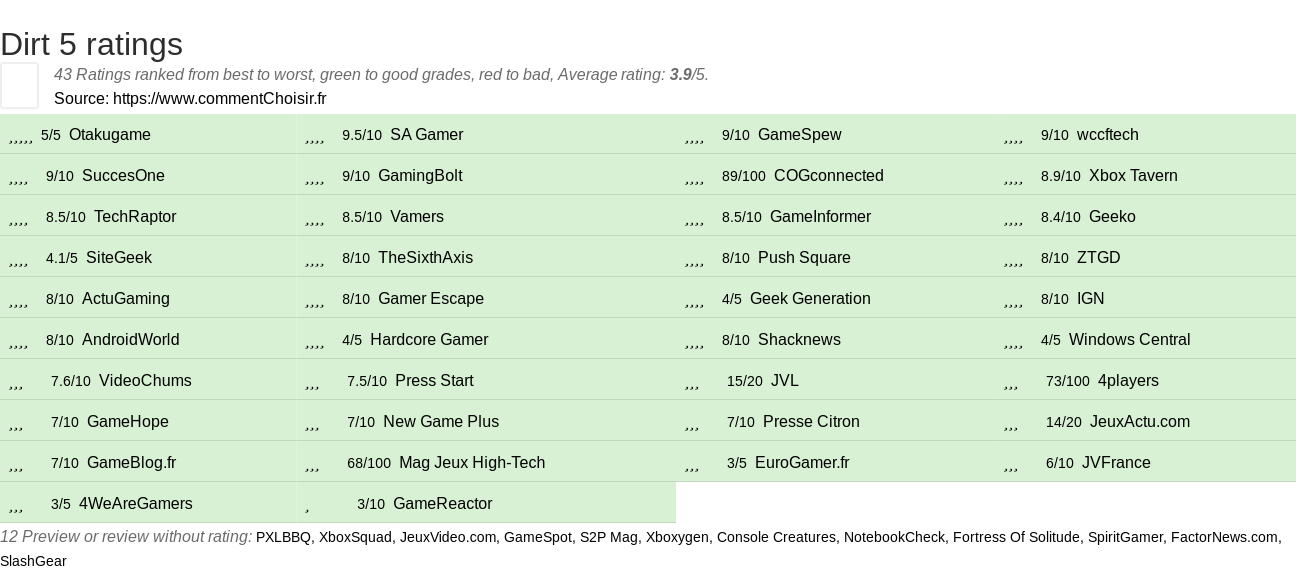The height and width of the screenshot is (572, 1296).
Task: Open the Push Square review
Action: [804, 258]
